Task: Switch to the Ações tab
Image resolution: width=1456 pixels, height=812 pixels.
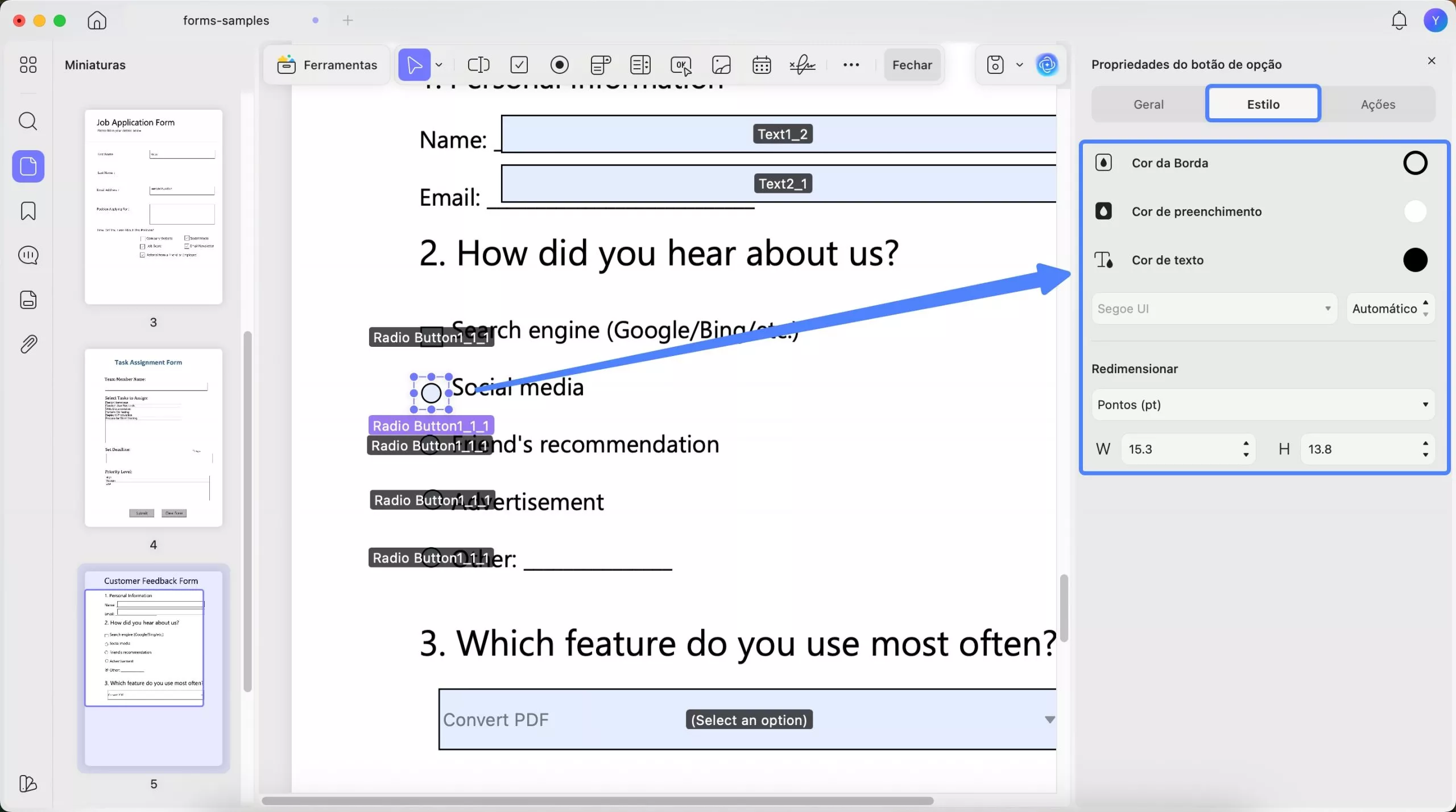Action: click(x=1378, y=104)
